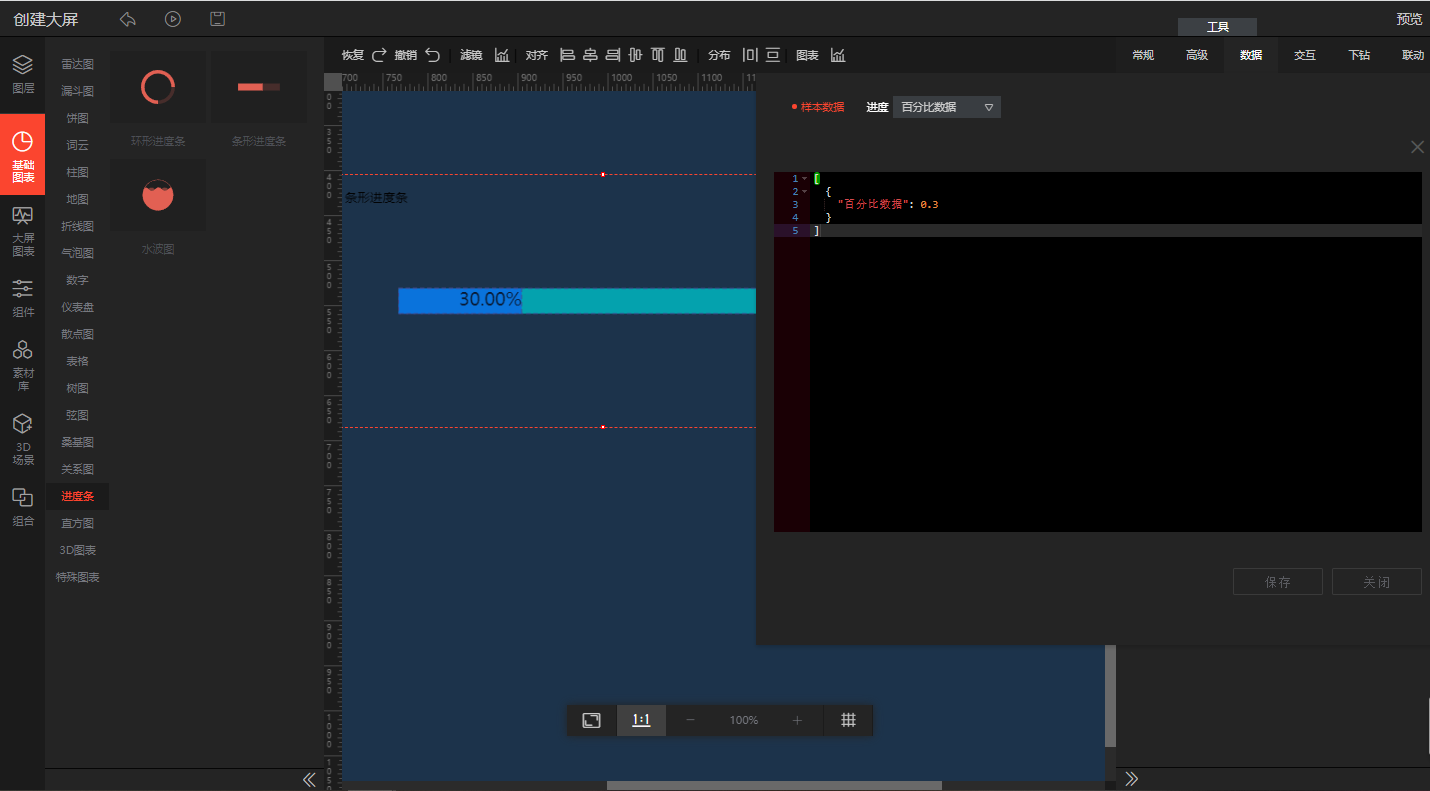Open the 大屏图表 sidebar section
This screenshot has width=1430, height=791.
23,231
